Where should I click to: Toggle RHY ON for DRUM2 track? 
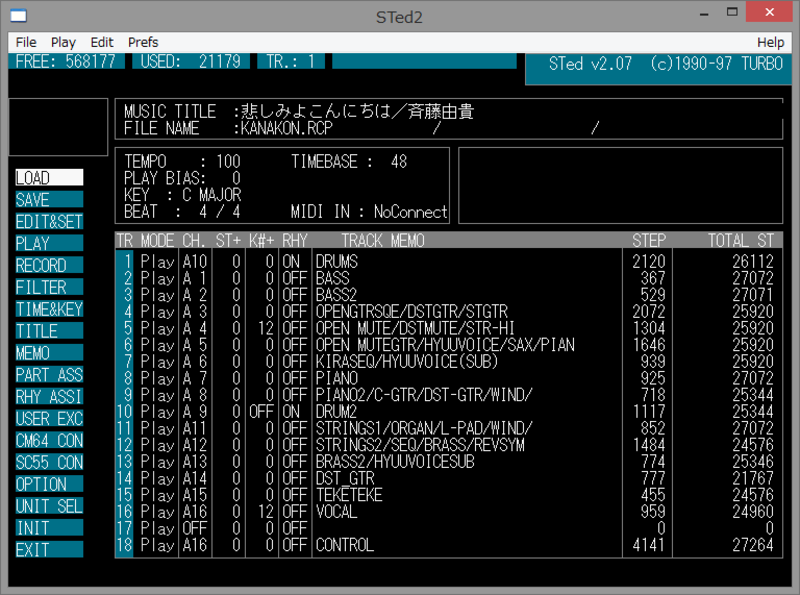pyautogui.click(x=291, y=412)
